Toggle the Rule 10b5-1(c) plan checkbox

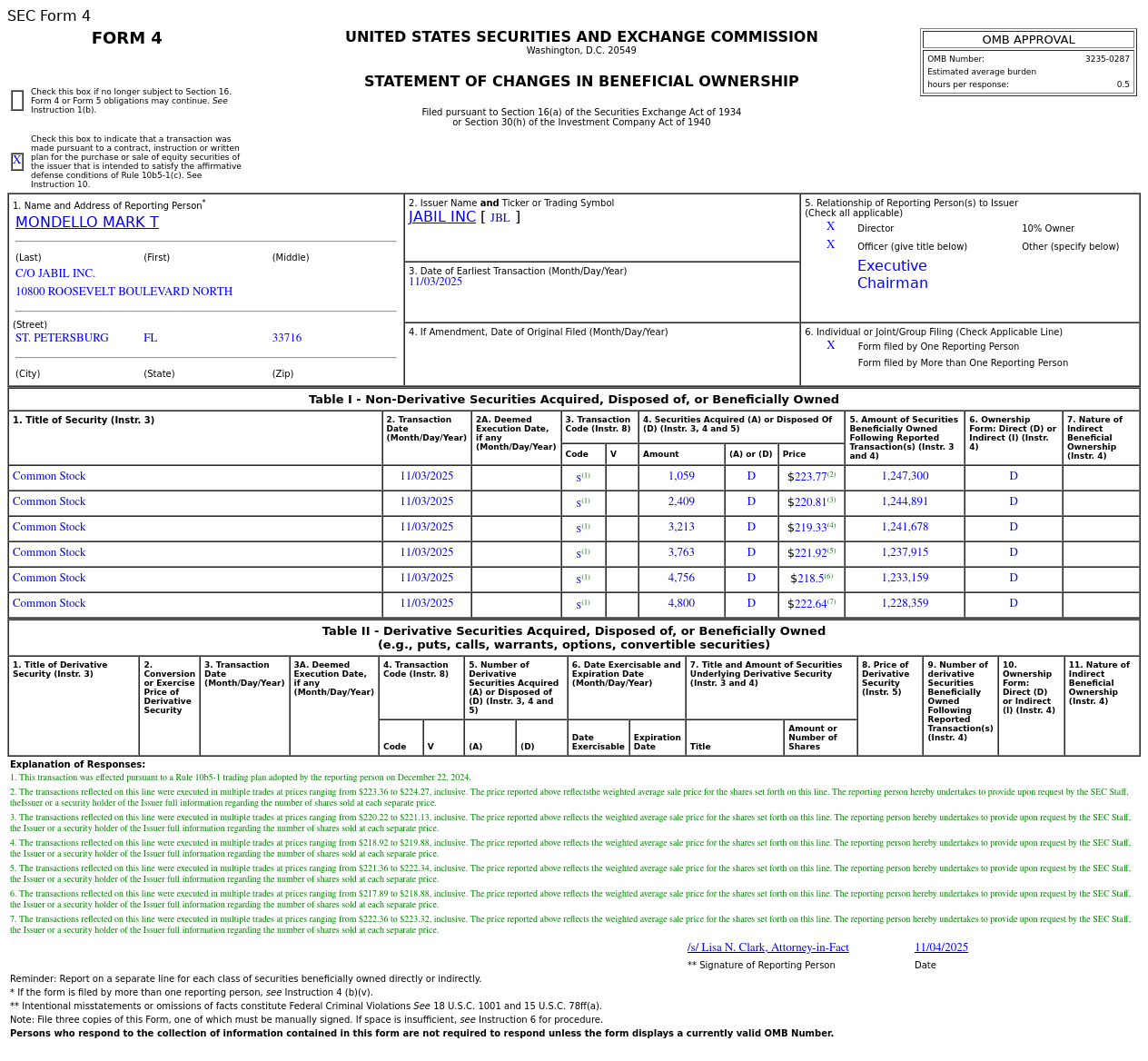pos(17,162)
